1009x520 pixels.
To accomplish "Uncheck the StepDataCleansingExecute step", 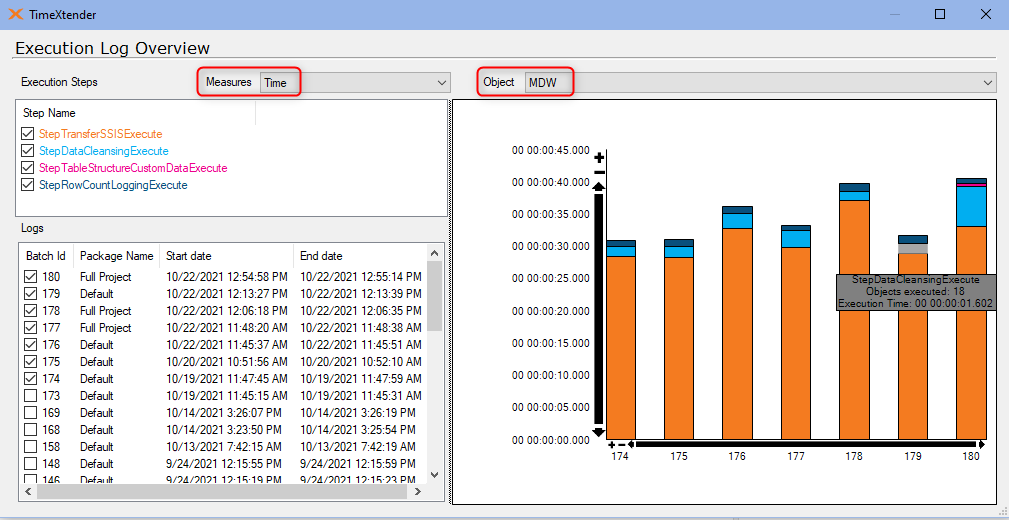I will [28, 151].
